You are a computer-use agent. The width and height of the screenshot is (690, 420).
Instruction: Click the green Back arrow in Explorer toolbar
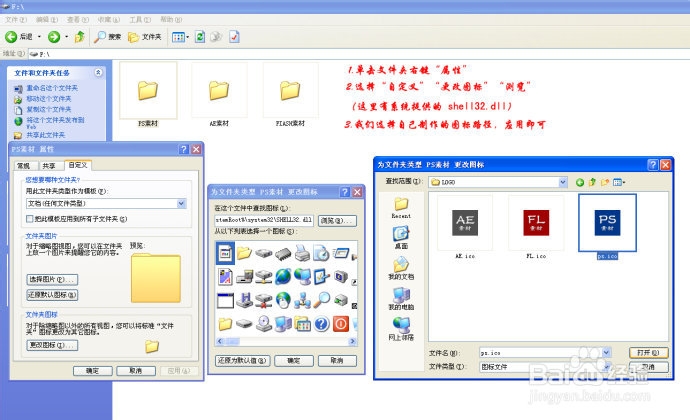pos(11,37)
